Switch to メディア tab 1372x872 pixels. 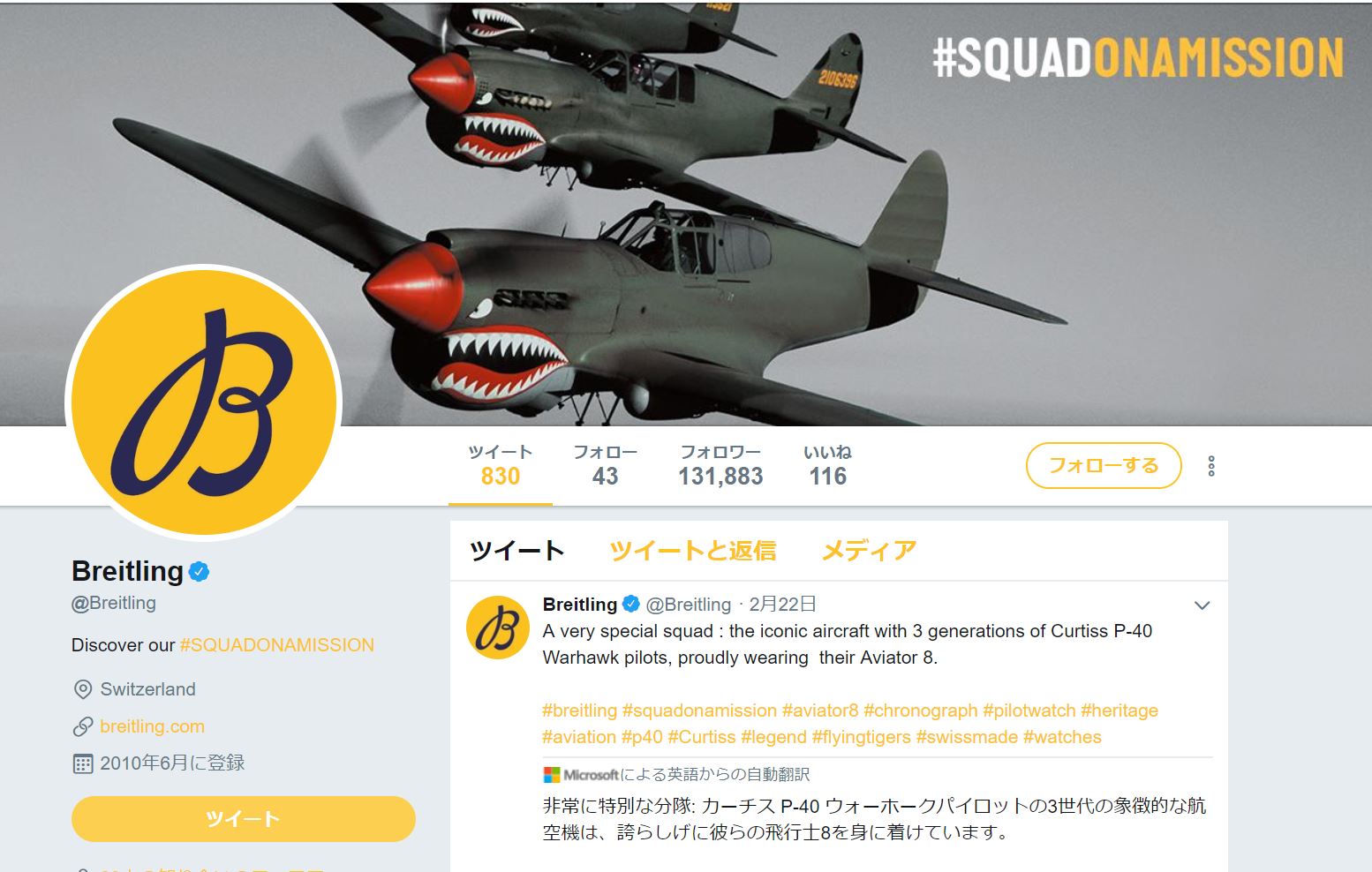pos(869,551)
